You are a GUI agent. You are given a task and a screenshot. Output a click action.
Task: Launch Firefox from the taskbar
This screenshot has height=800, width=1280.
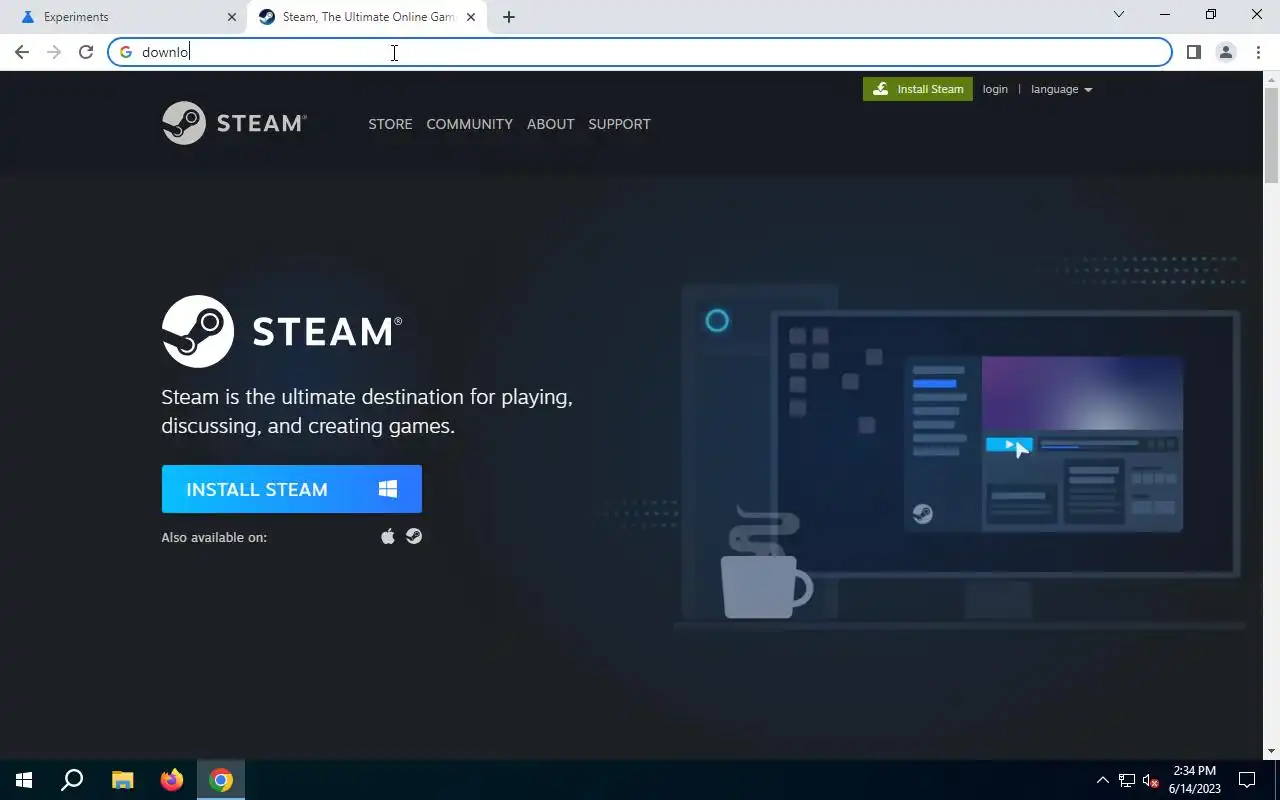tap(172, 780)
